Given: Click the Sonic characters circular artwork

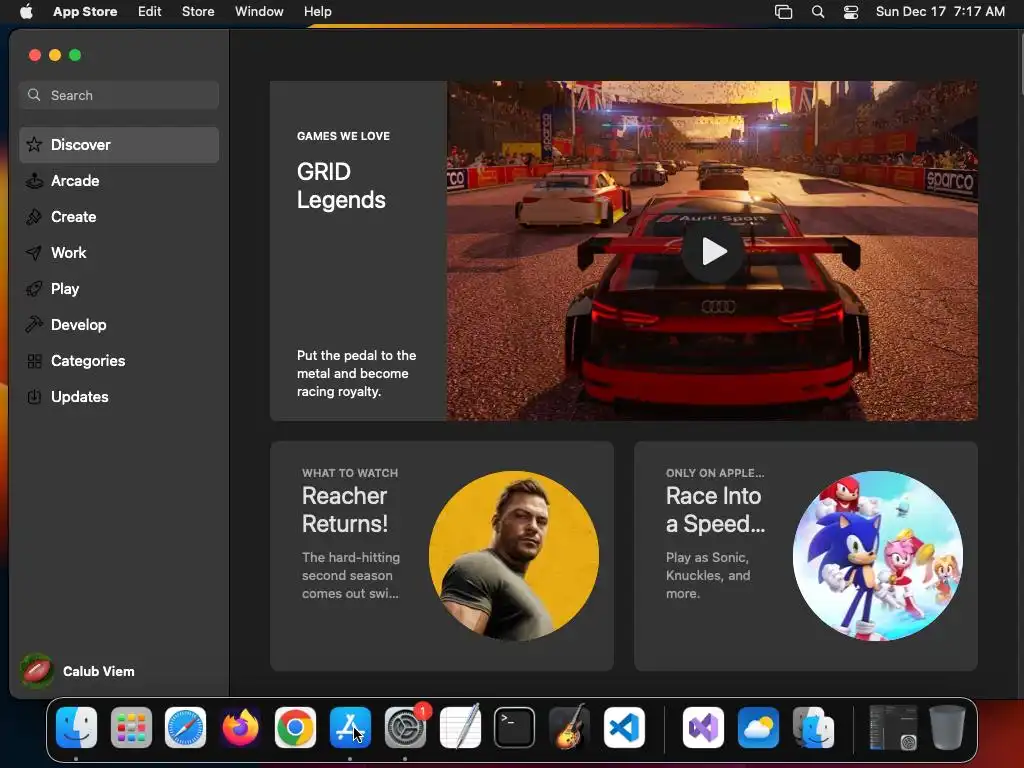Looking at the screenshot, I should click(x=878, y=556).
